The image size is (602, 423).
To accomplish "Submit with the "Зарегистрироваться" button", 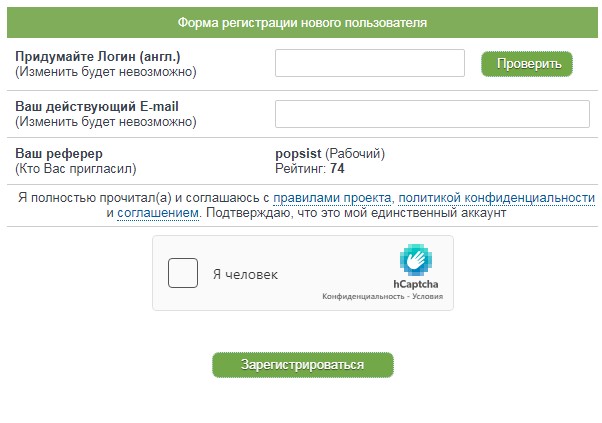I will pyautogui.click(x=302, y=365).
